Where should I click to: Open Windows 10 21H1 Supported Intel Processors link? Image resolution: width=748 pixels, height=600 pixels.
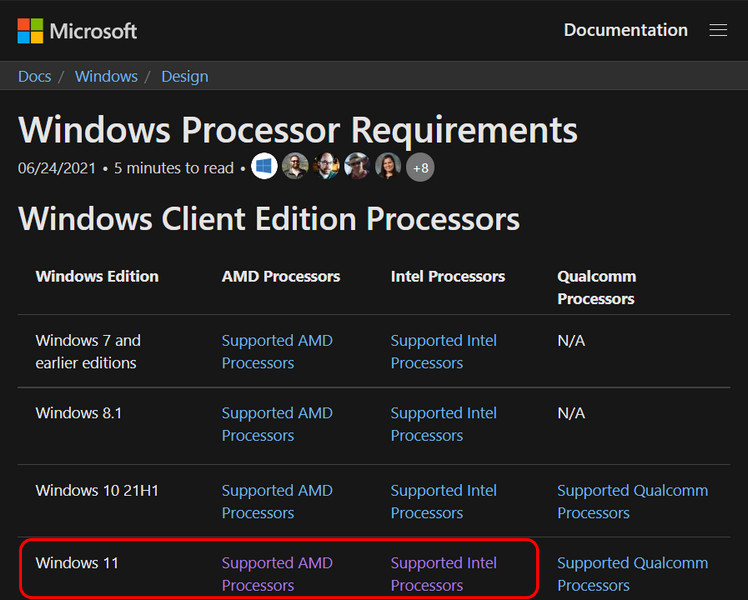tap(443, 502)
